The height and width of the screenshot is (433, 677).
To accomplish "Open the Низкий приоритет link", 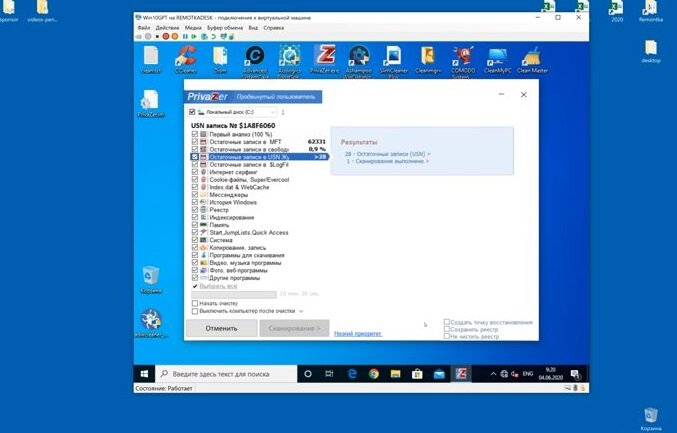I will (x=358, y=333).
